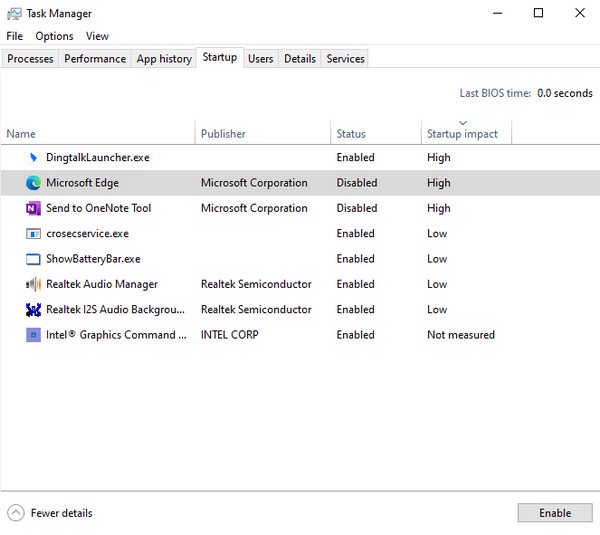The image size is (600, 535).
Task: Click the Microsoft Edge browser icon
Action: 33,183
